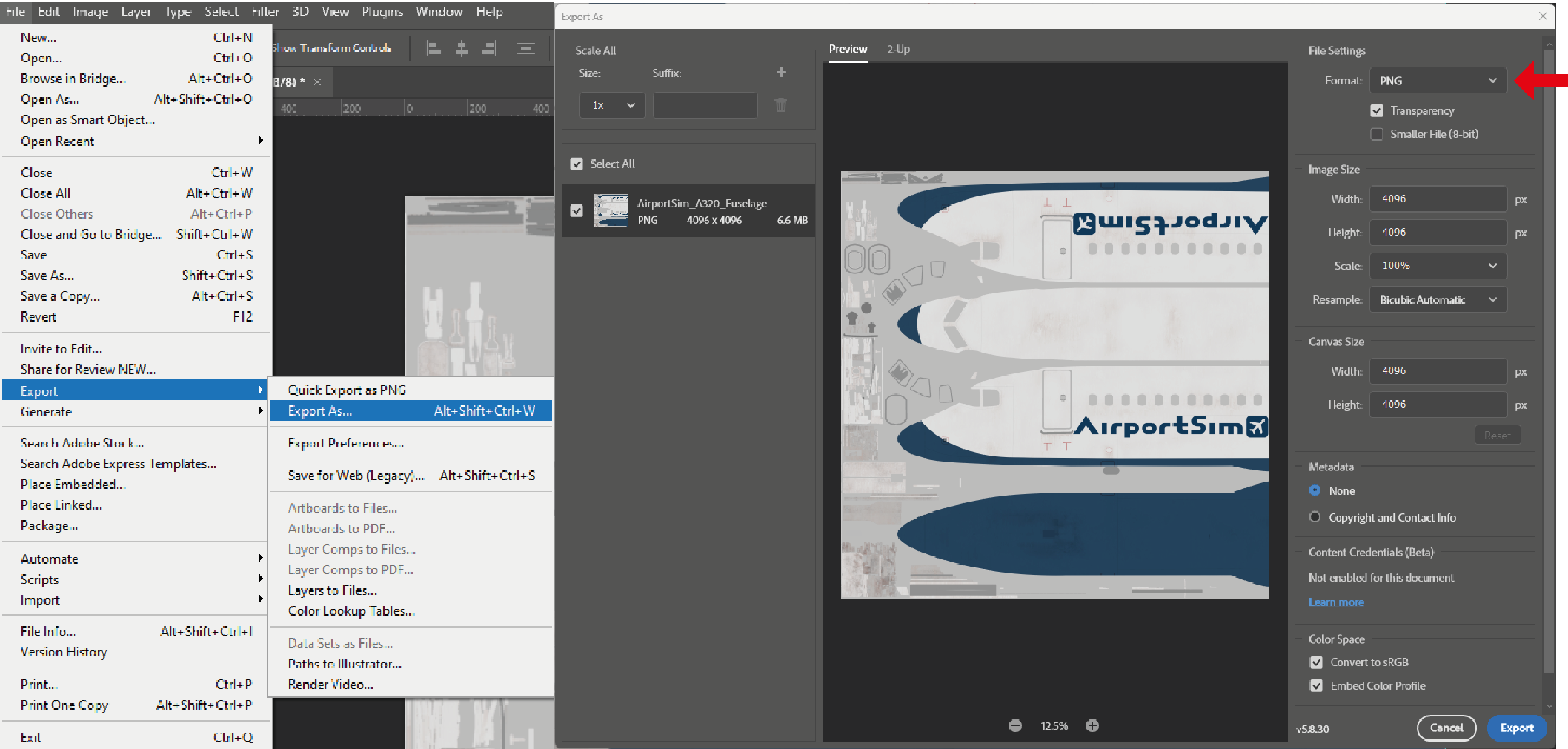
Task: Click the align left edges icon
Action: (x=434, y=49)
